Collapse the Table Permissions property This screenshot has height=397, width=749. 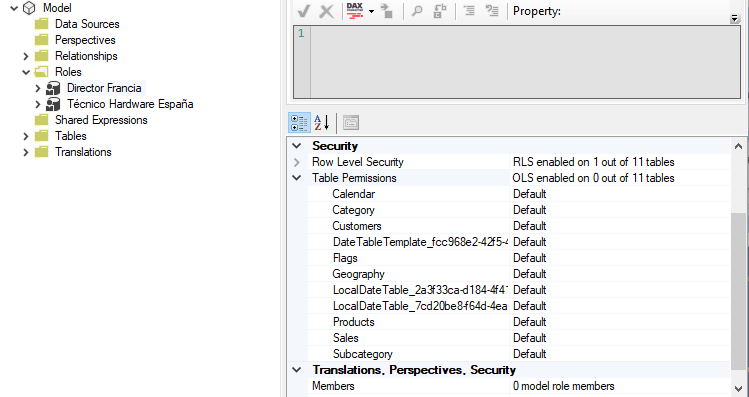[297, 178]
